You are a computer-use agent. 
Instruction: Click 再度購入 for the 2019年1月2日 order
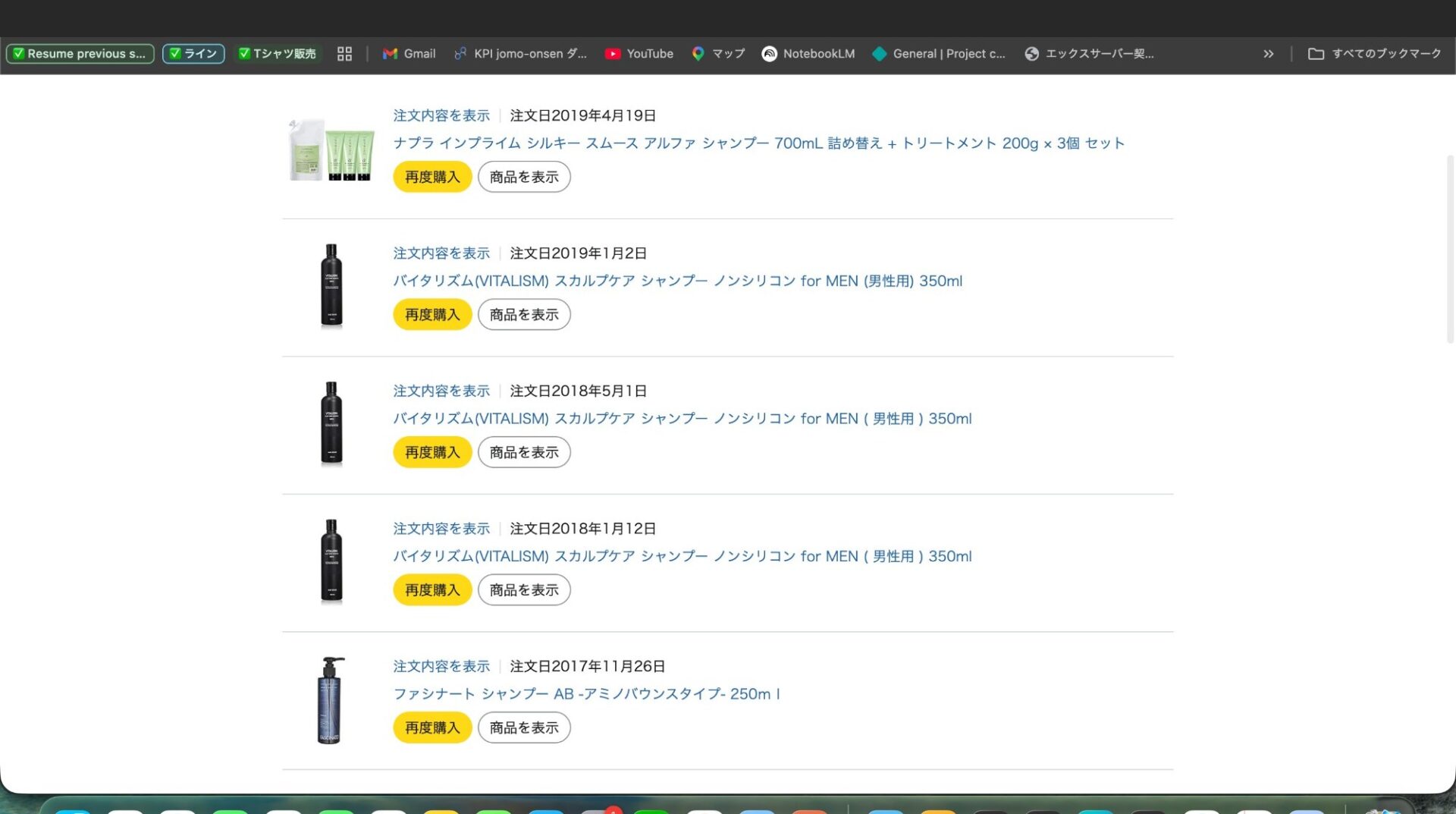coord(432,315)
